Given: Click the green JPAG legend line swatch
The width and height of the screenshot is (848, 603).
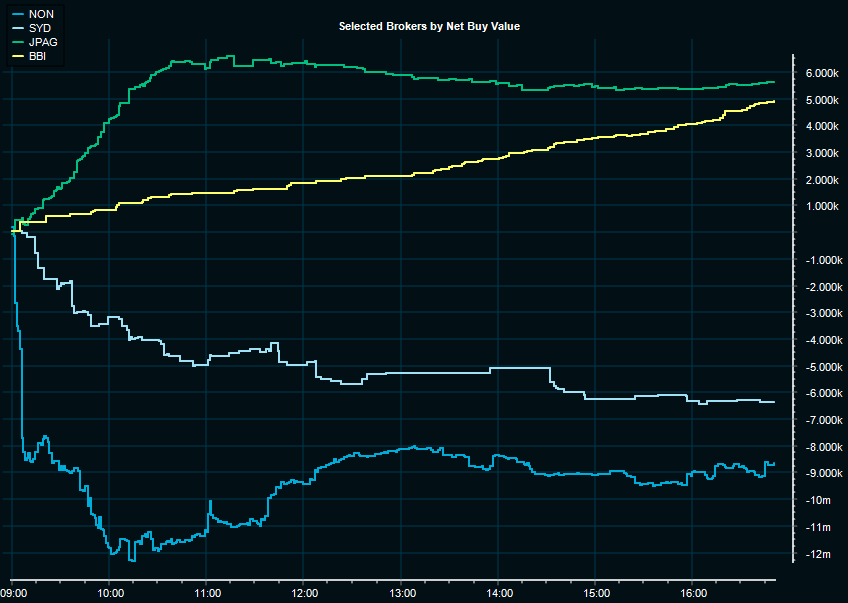Looking at the screenshot, I should coord(17,42).
